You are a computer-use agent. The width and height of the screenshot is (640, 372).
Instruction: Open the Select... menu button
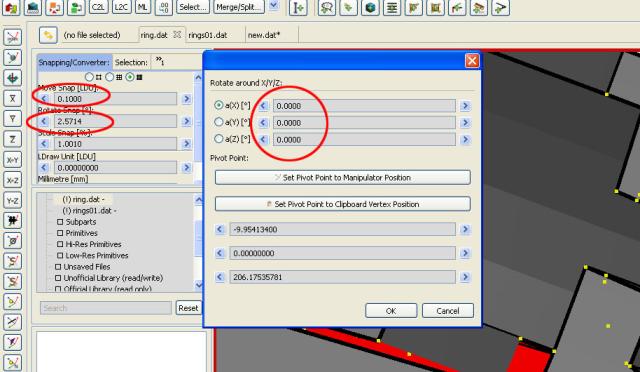(x=193, y=7)
